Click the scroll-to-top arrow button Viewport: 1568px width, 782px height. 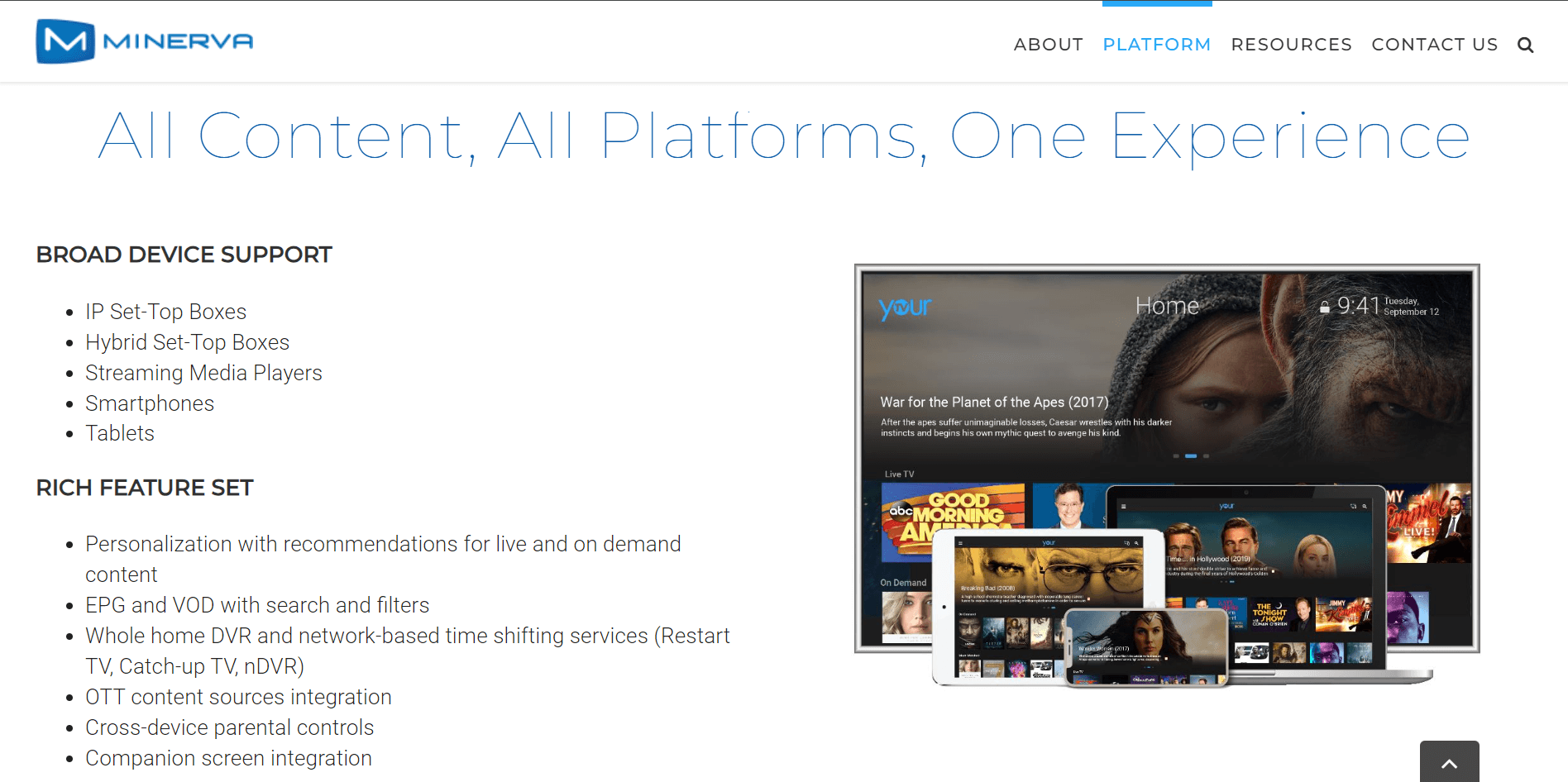click(1449, 763)
